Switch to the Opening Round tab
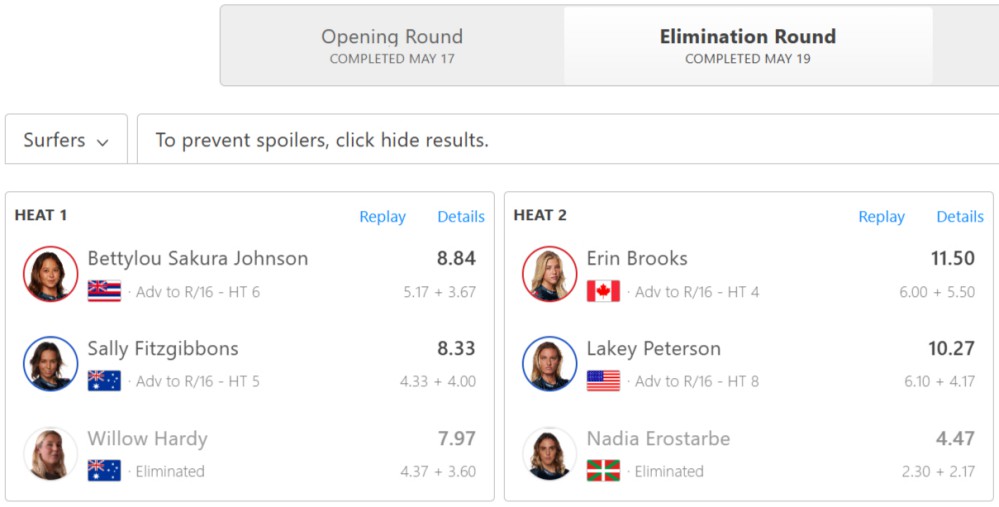 coord(392,46)
